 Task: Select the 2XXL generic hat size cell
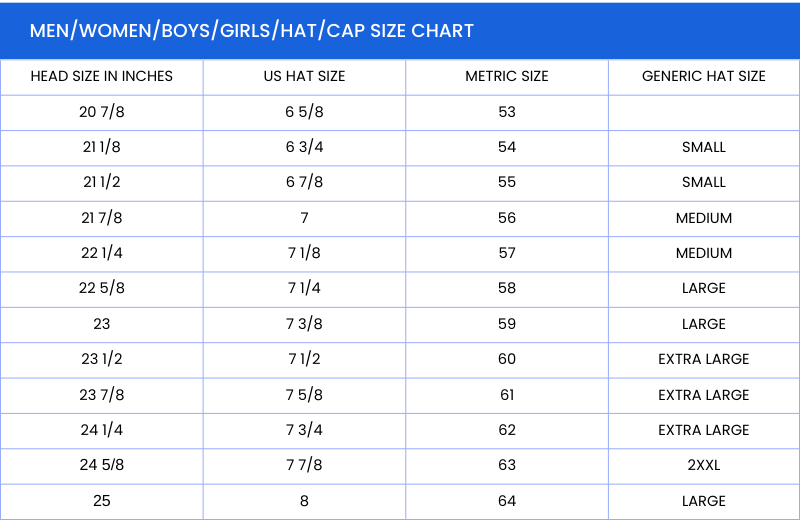704,465
